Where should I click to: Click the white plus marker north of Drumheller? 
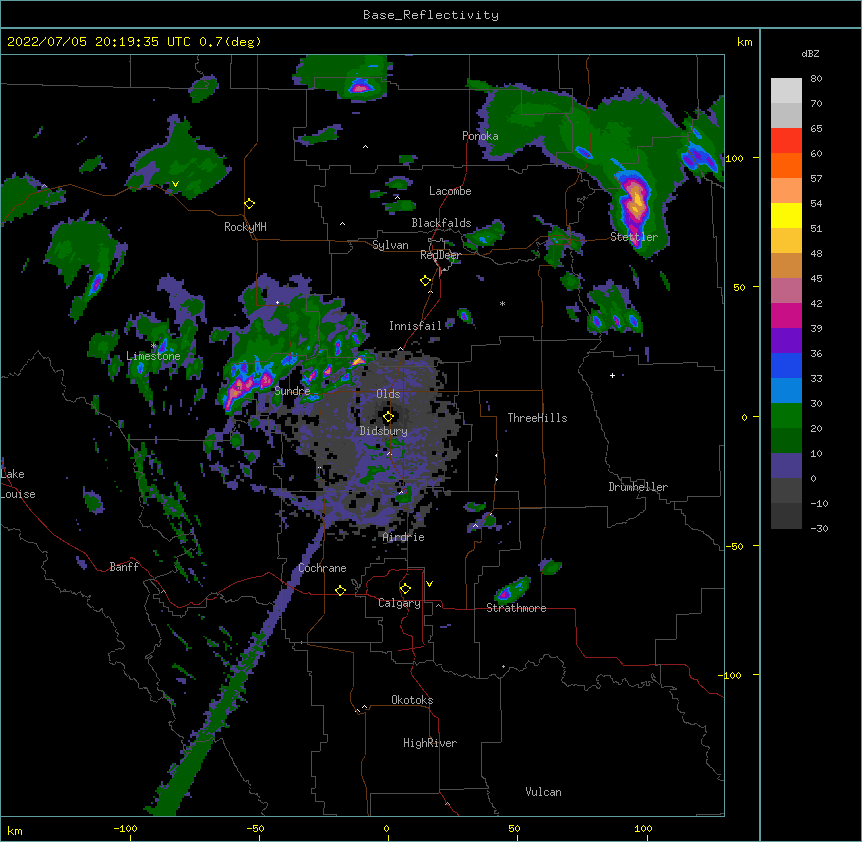click(612, 375)
